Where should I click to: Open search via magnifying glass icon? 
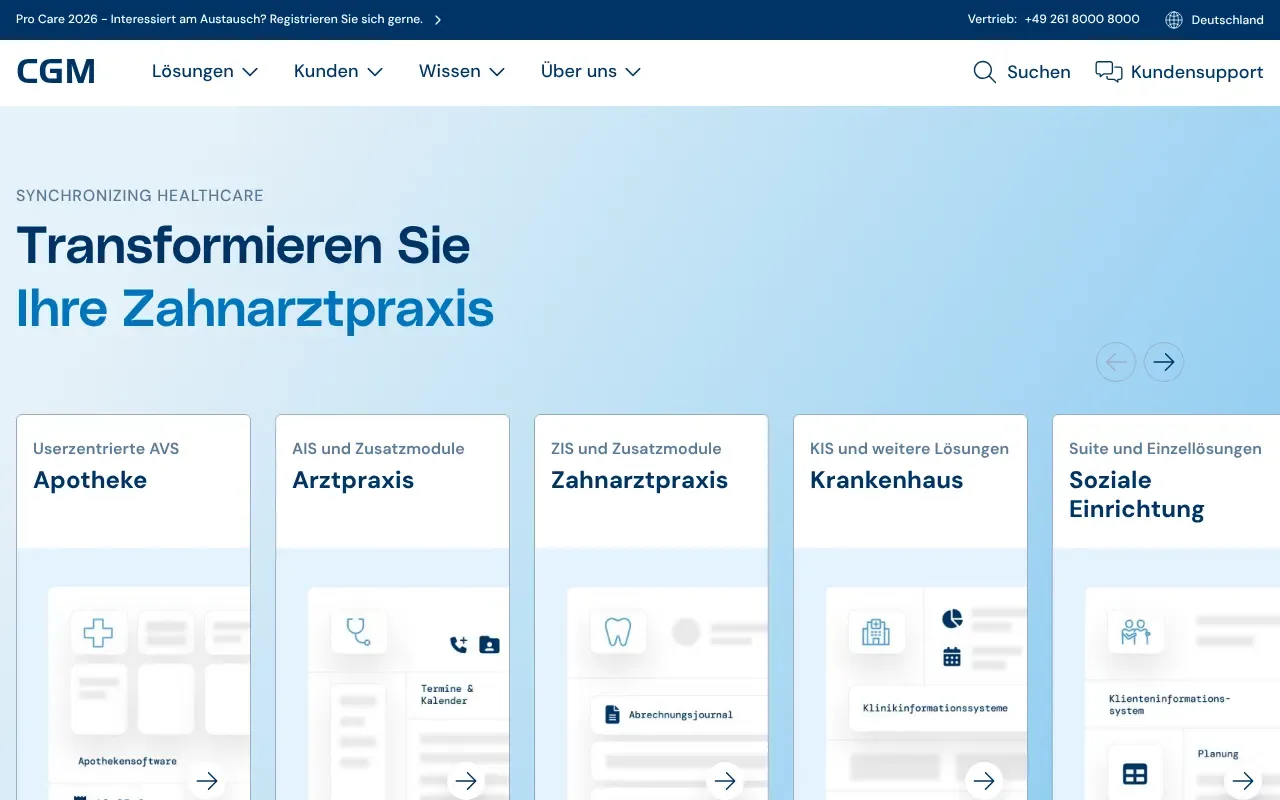click(x=984, y=72)
